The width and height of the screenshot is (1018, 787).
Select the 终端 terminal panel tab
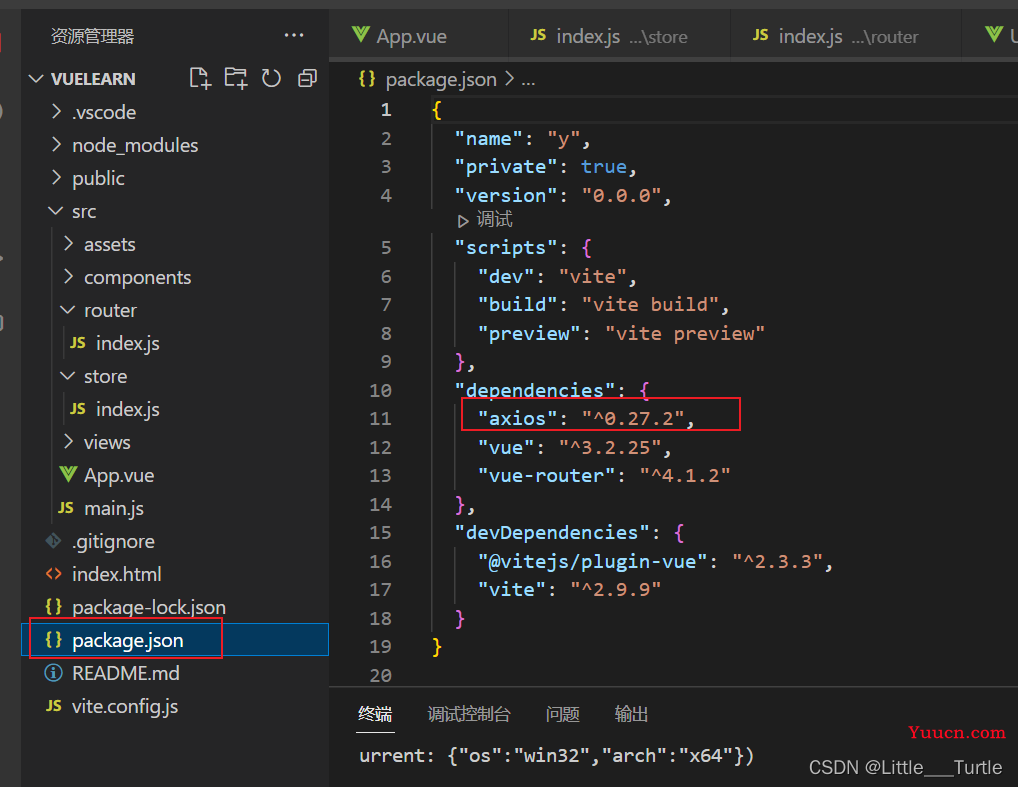375,714
